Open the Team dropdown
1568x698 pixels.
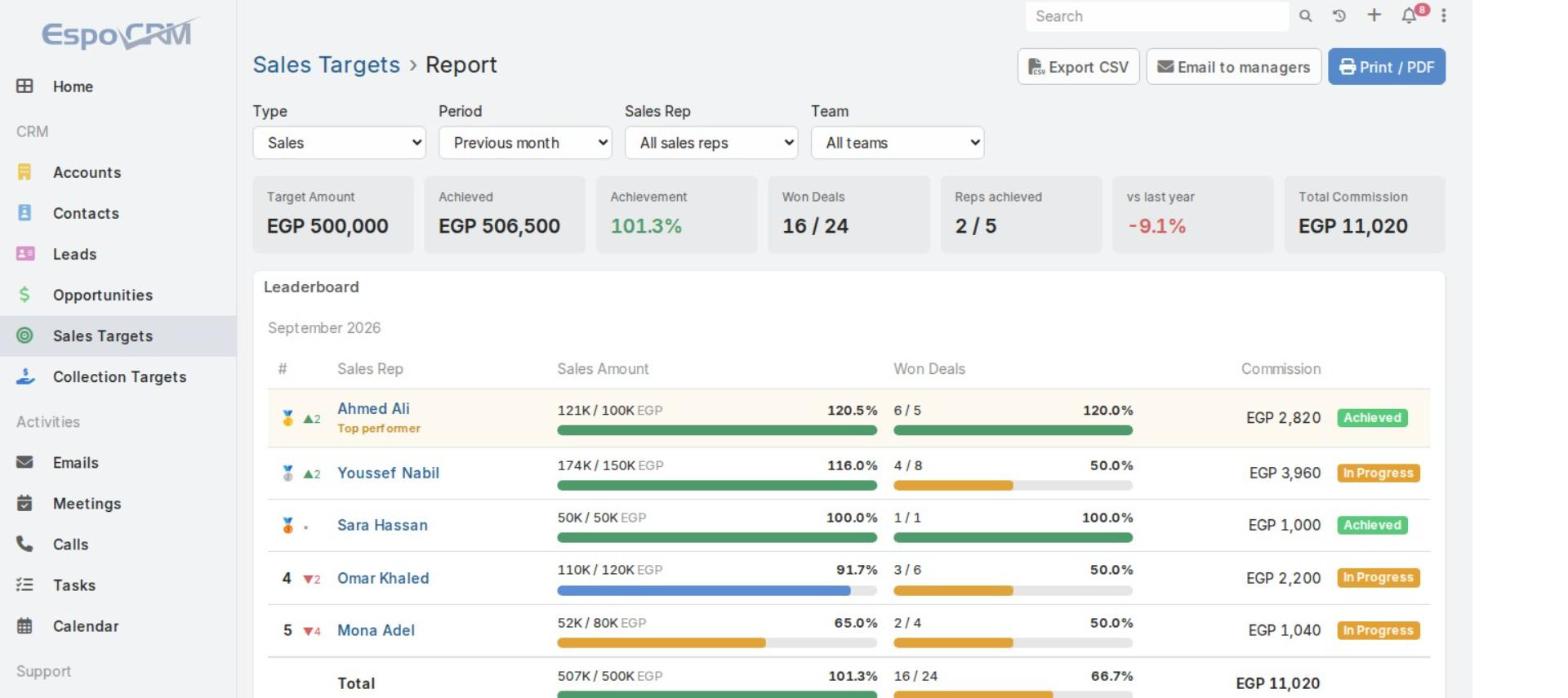pos(897,143)
